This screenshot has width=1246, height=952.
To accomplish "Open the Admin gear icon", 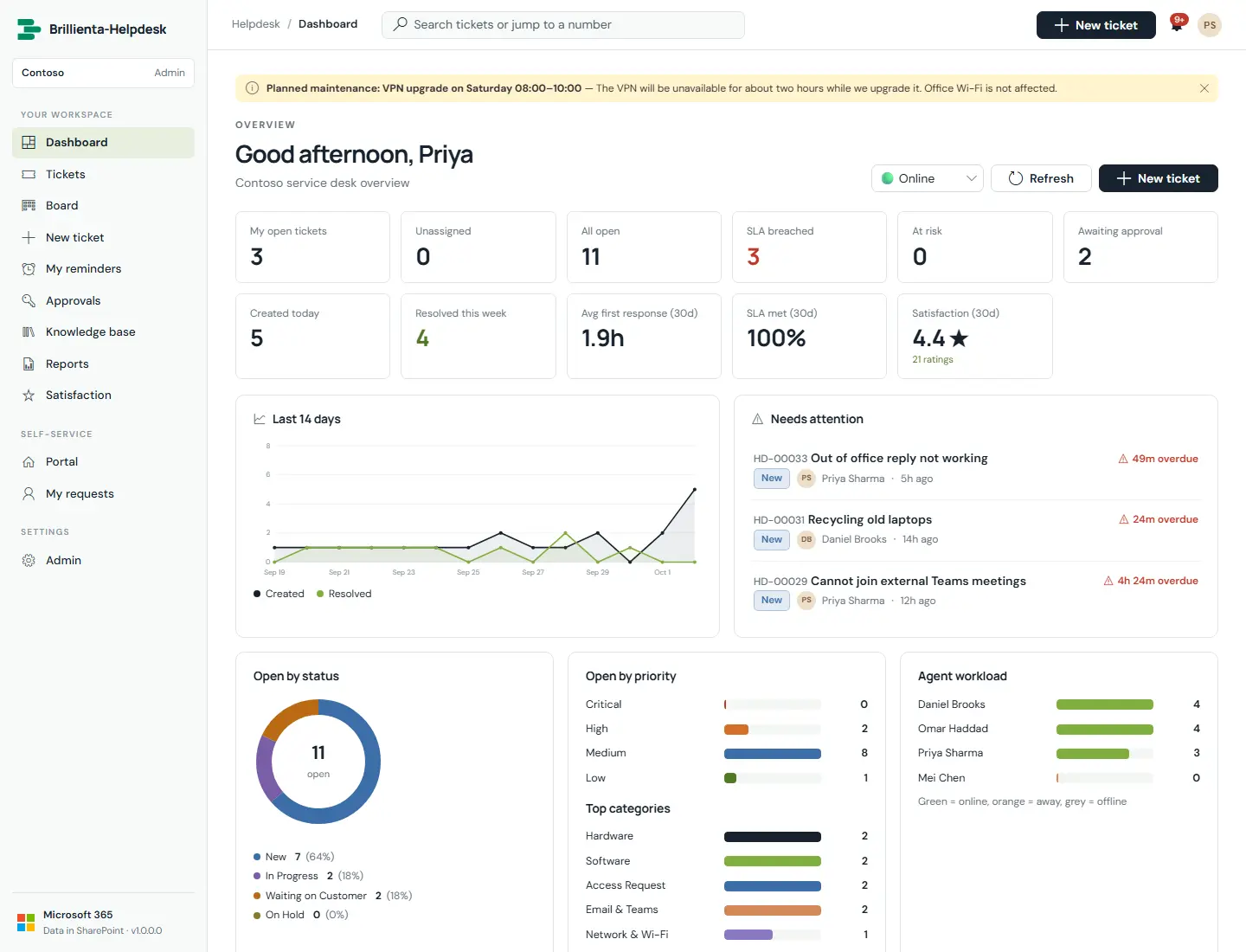I will 29,561.
